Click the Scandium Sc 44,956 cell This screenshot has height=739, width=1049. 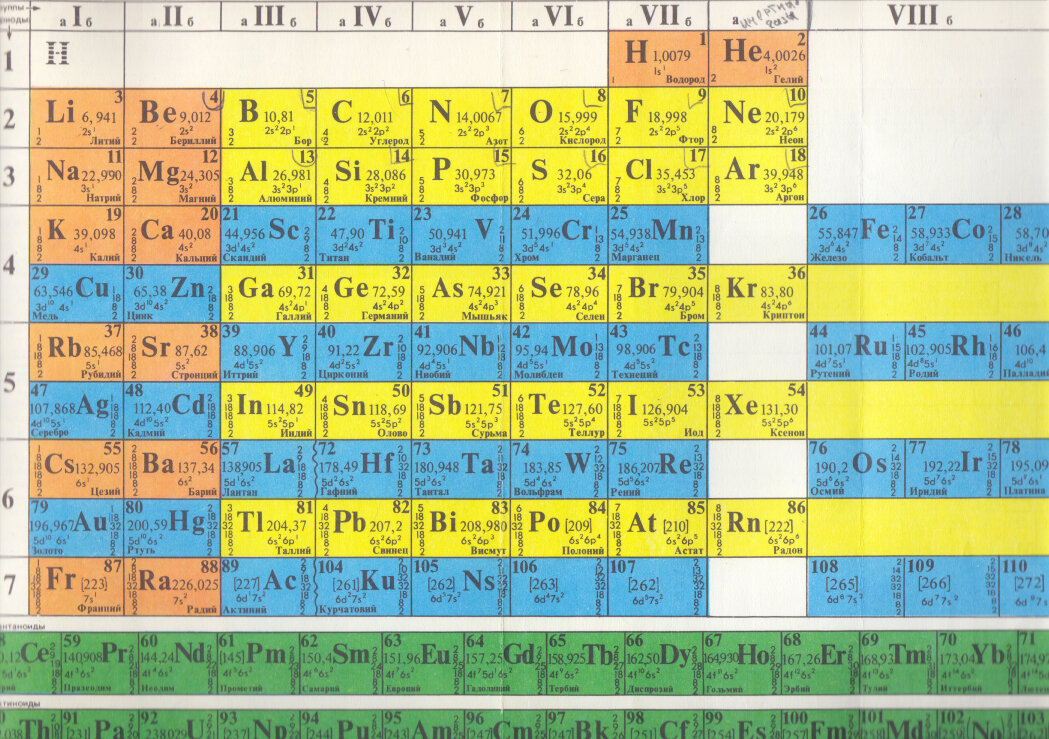click(x=268, y=235)
